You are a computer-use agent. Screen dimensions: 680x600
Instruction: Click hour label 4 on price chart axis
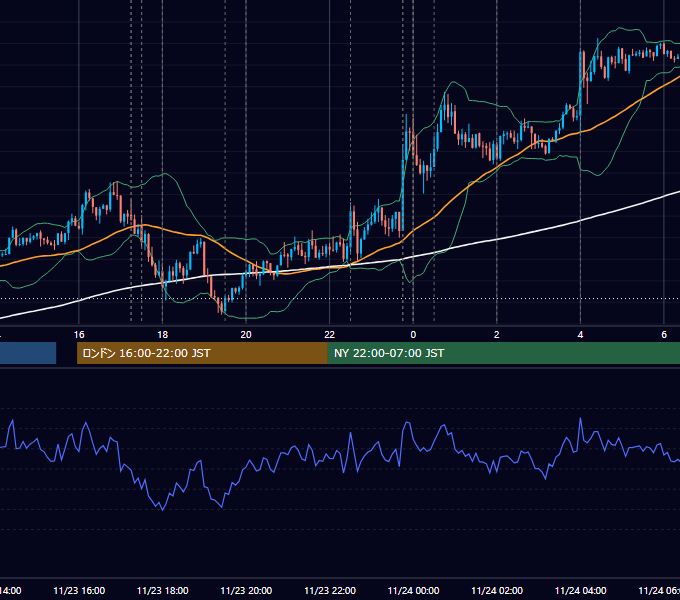click(x=580, y=335)
